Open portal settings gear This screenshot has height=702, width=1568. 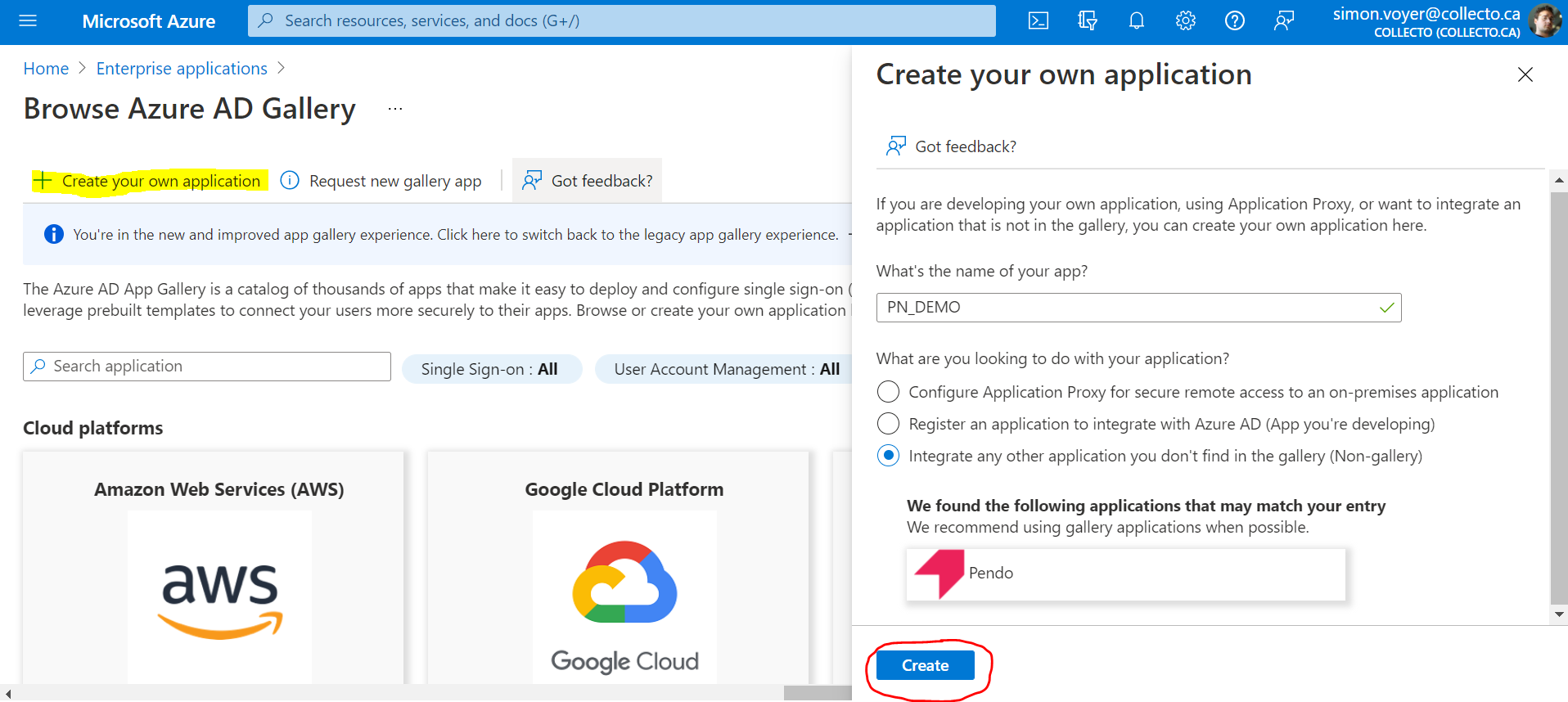point(1186,21)
